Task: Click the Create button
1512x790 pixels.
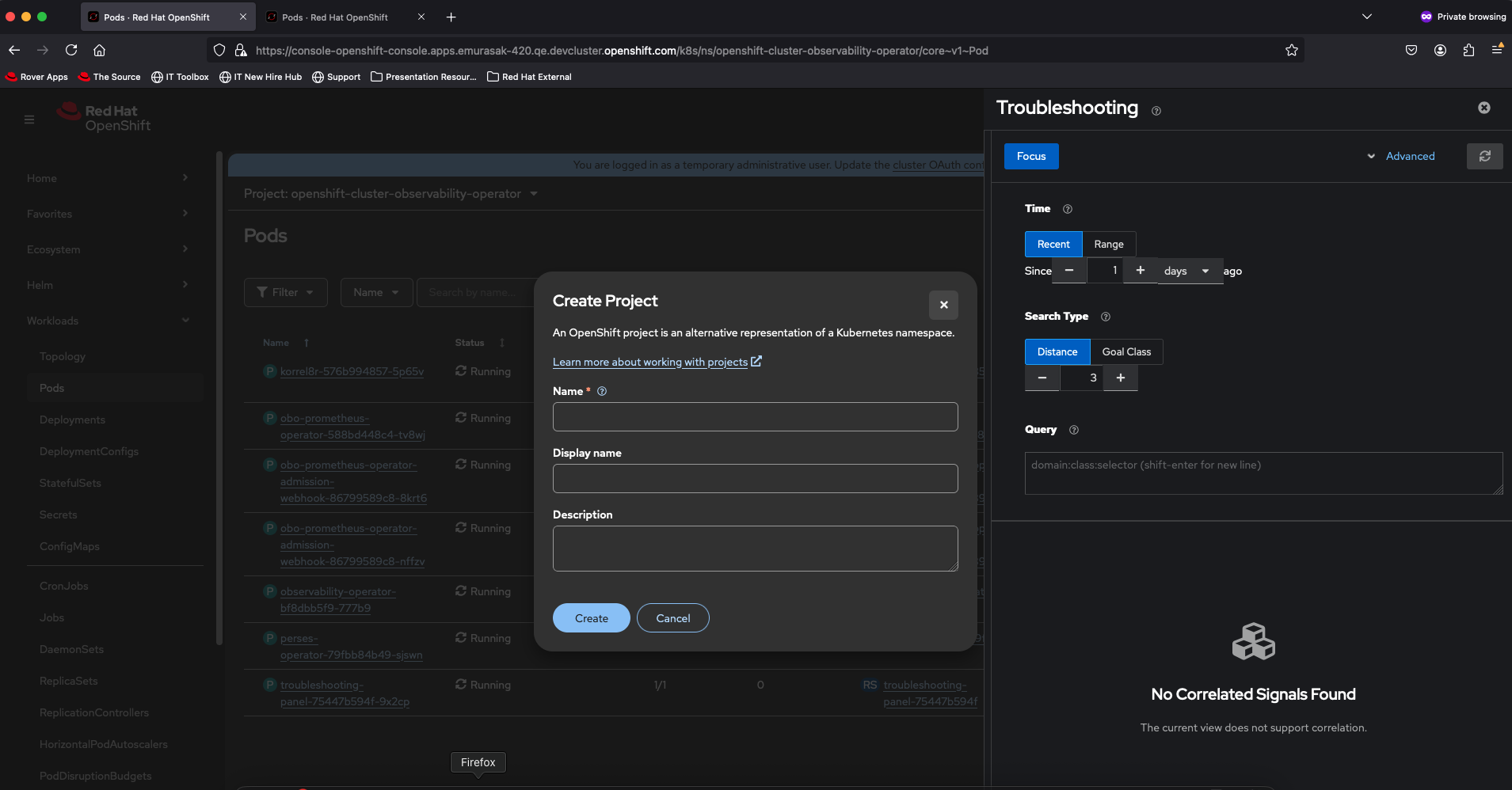Action: pos(591,618)
